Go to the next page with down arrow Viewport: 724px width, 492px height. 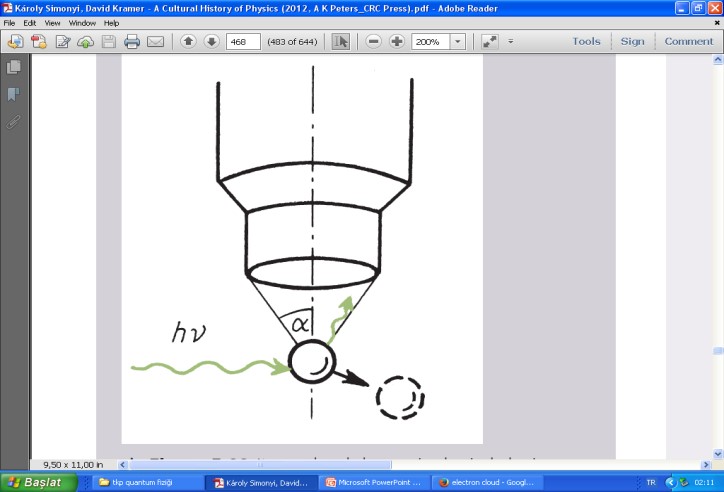tap(211, 42)
